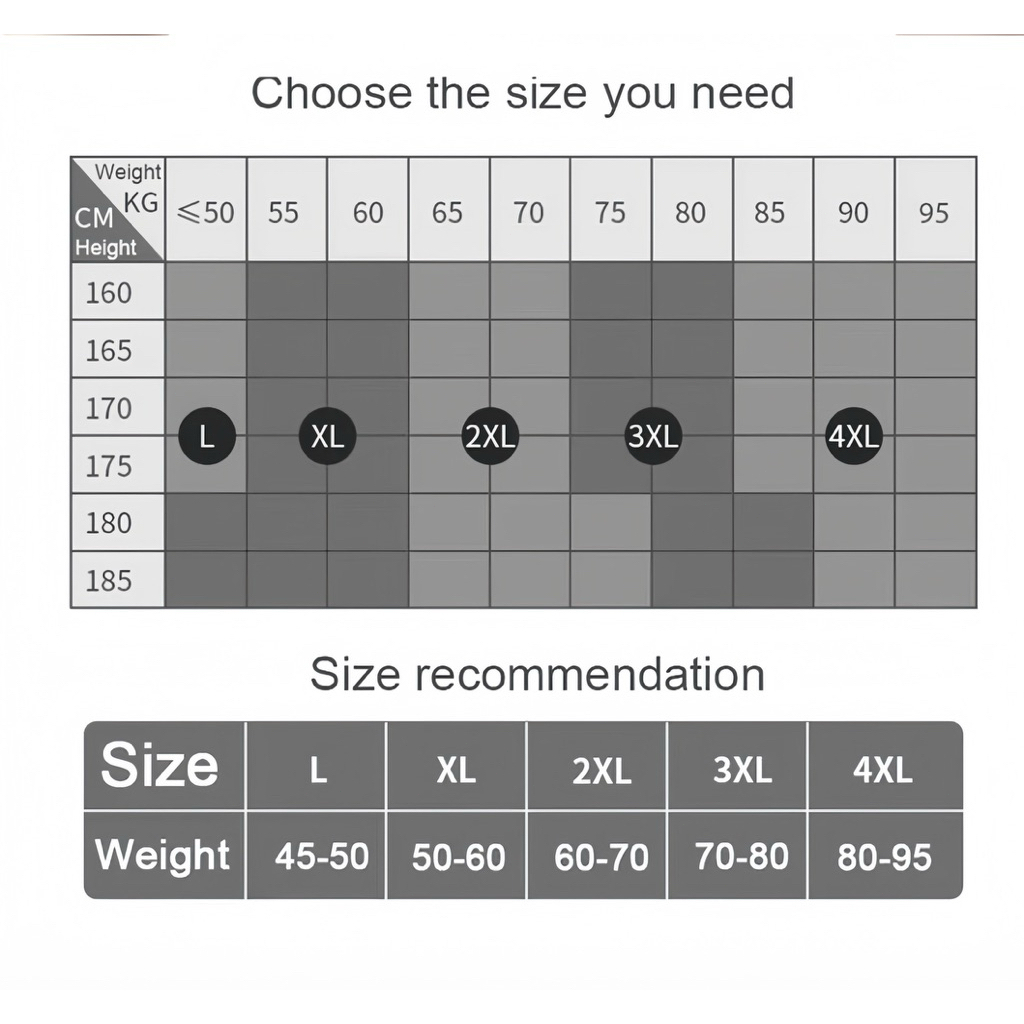Click the 70-80 weight range cell

tap(741, 856)
